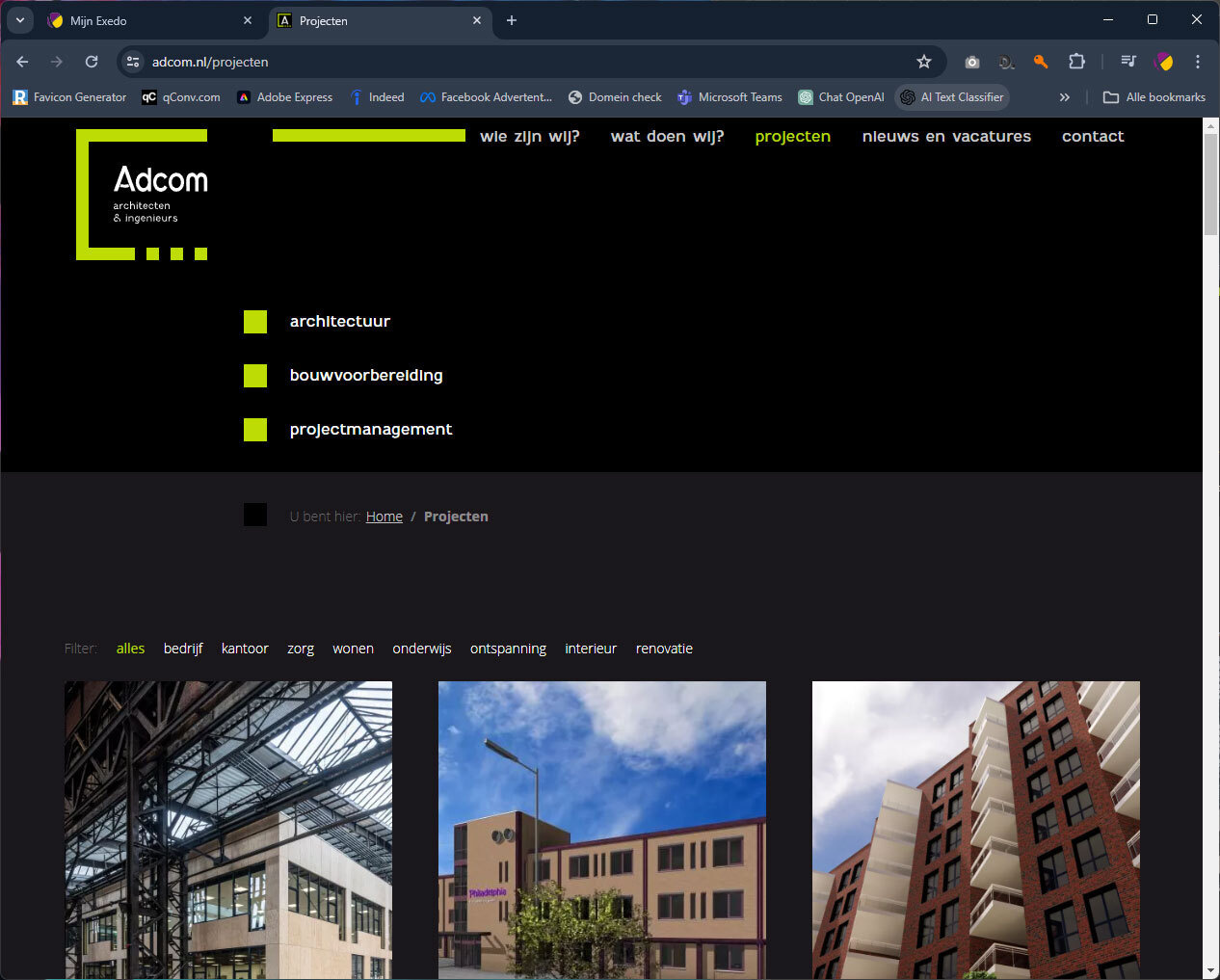Click the Adcom logo in header
Screen dimensions: 1220x980
[x=143, y=195]
